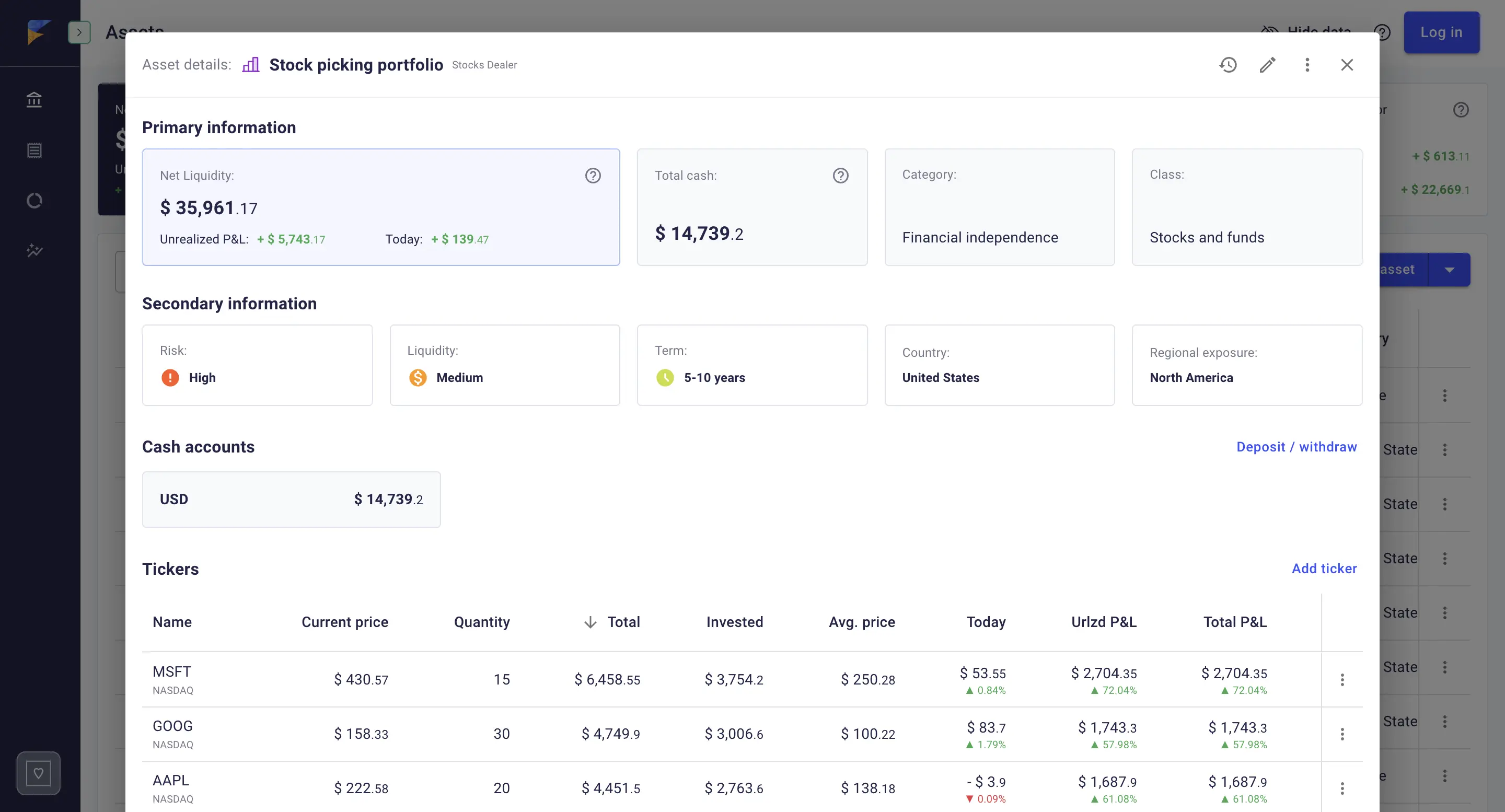Open asset details three-dot menu
This screenshot has height=812, width=1505.
[x=1307, y=65]
